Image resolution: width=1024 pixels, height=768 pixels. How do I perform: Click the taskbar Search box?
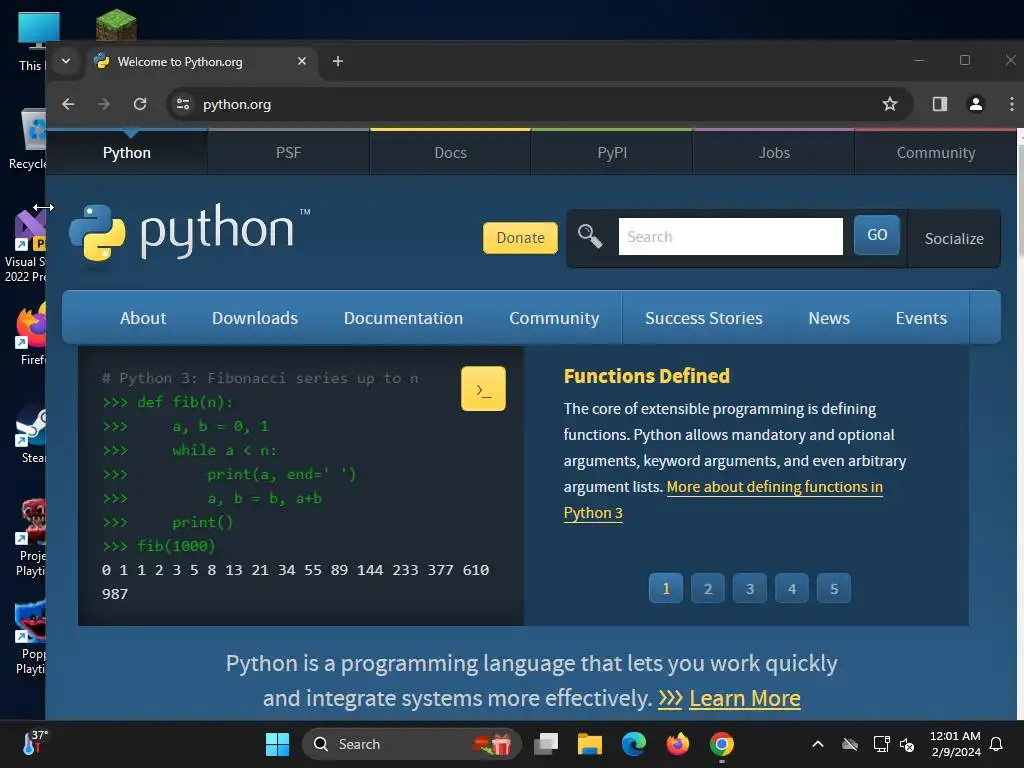411,744
